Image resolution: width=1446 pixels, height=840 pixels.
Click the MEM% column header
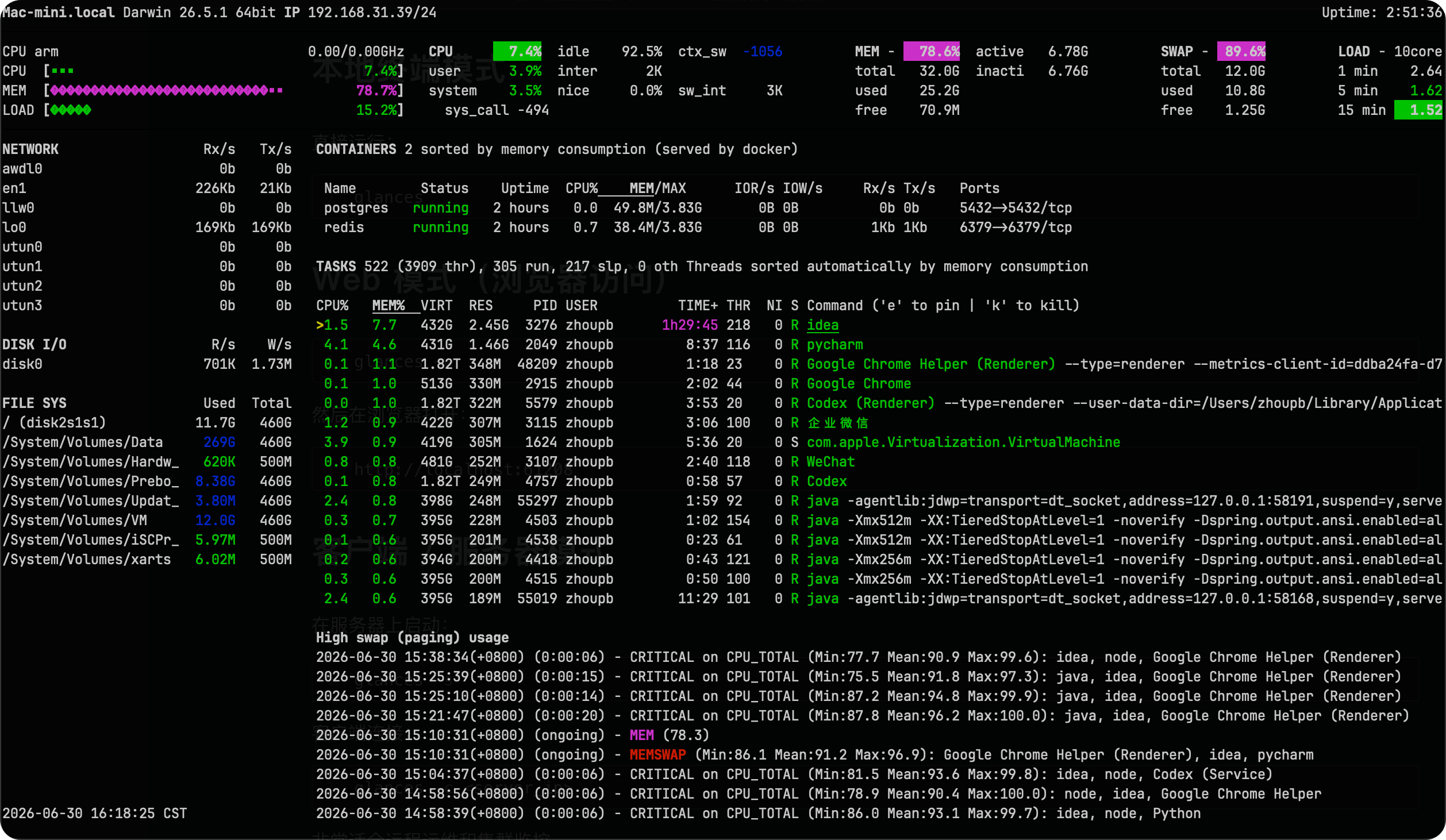(389, 306)
